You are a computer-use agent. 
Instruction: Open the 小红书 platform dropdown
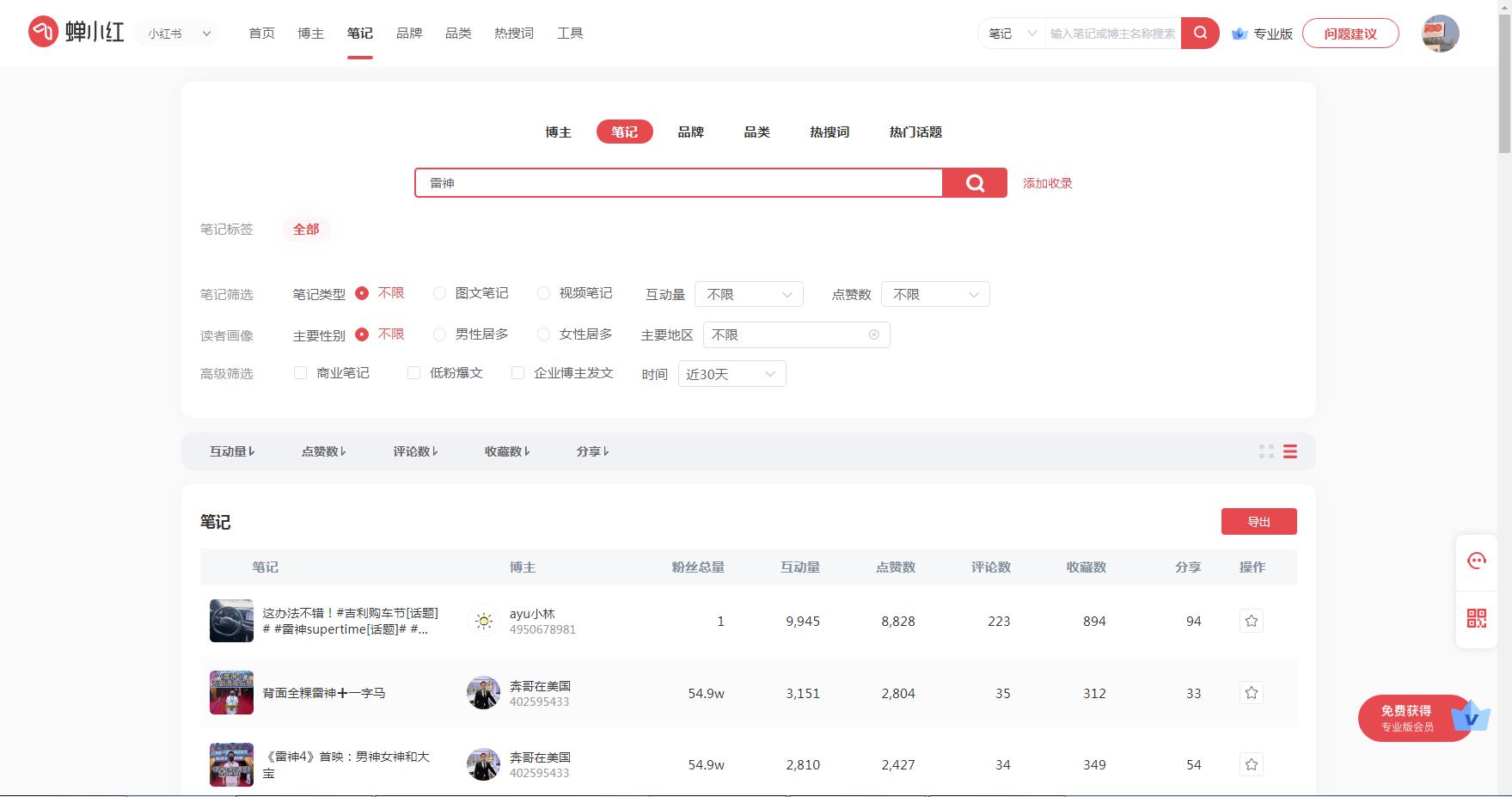click(x=178, y=34)
